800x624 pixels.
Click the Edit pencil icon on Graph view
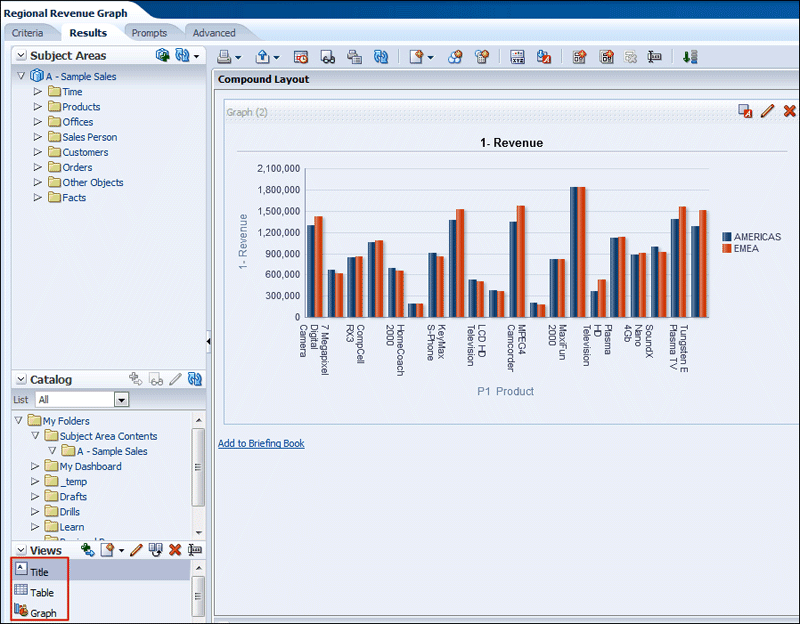tap(768, 111)
